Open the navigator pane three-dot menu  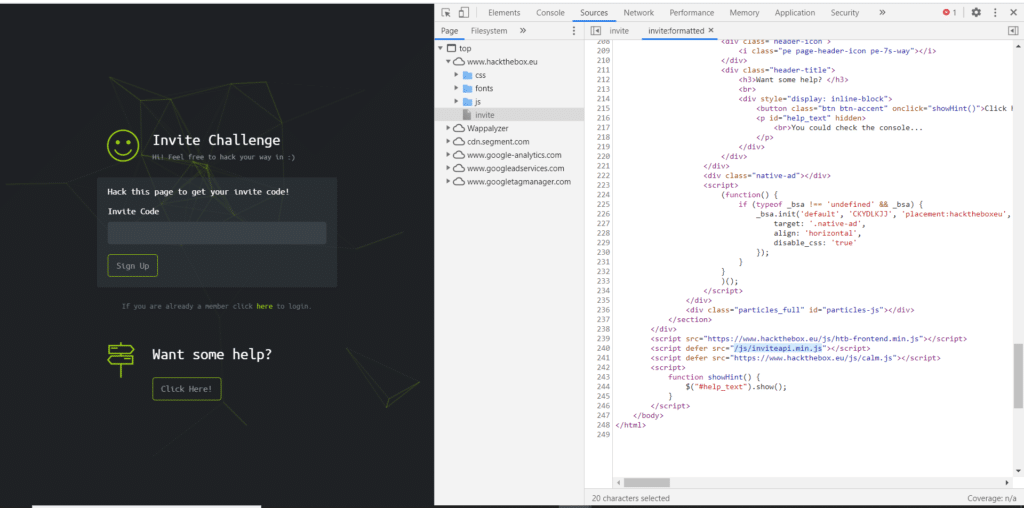tap(574, 31)
